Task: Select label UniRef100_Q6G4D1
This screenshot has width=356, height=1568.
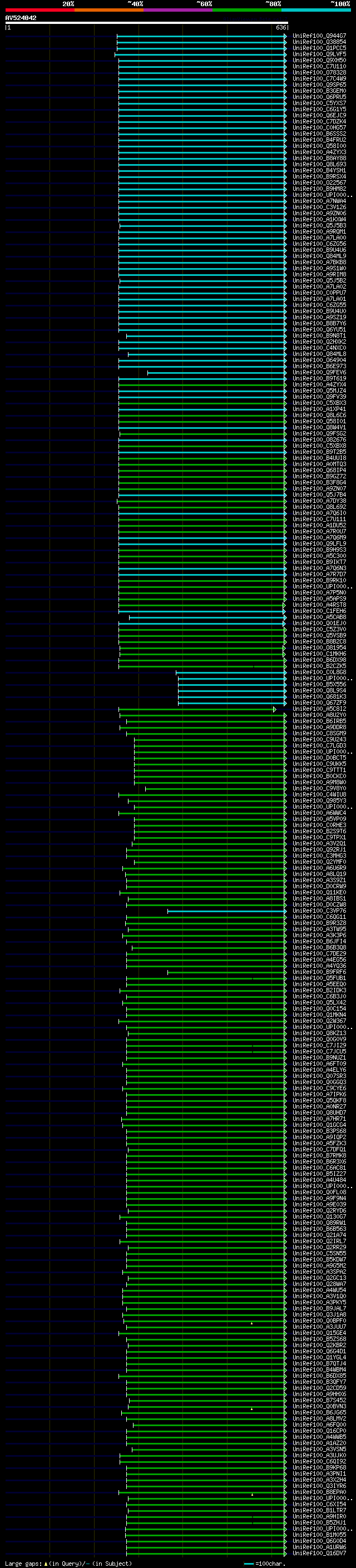Action: [x=319, y=1351]
